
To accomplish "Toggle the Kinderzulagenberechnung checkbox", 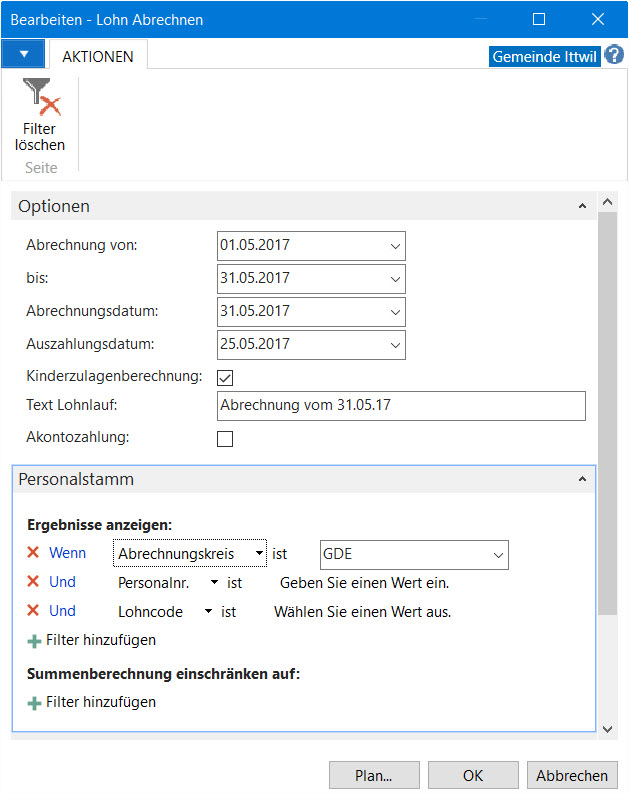I will pos(225,378).
